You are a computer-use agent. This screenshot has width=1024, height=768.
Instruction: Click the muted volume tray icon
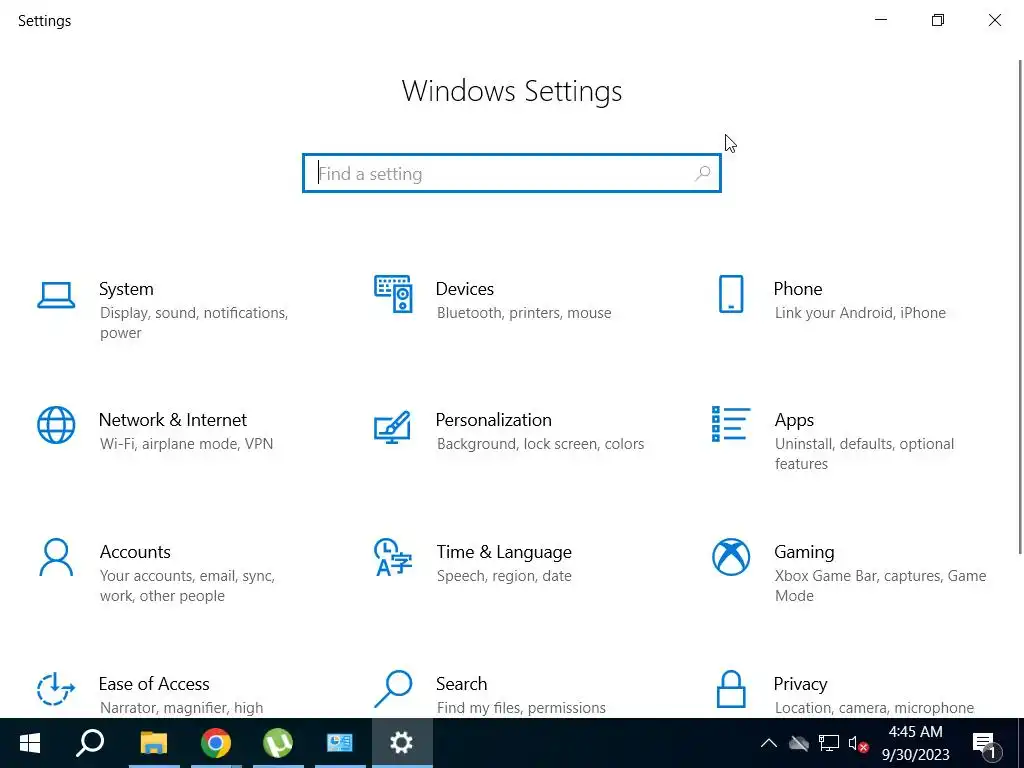click(858, 743)
